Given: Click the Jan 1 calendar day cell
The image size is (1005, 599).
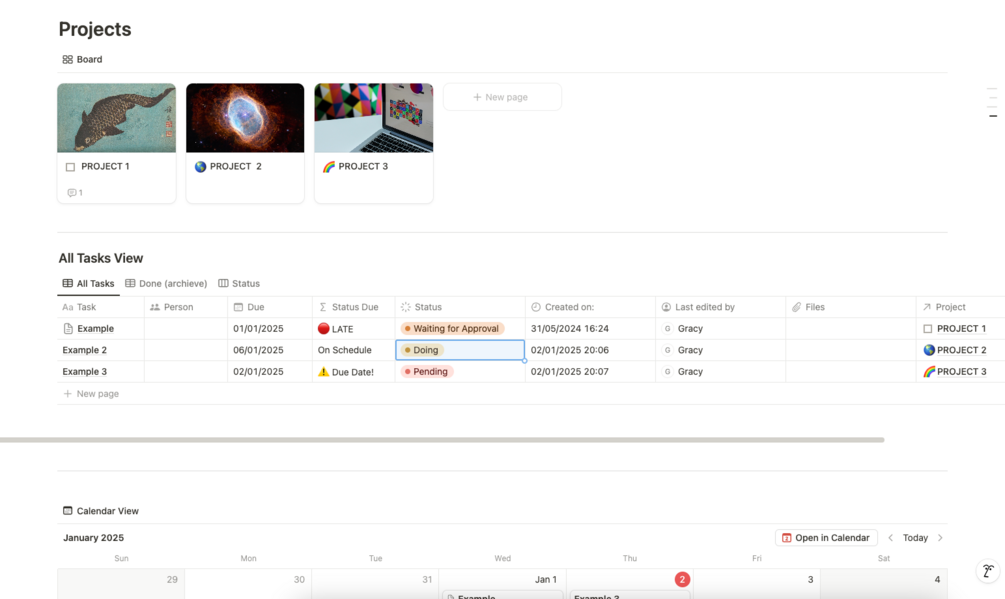Looking at the screenshot, I should point(502,584).
